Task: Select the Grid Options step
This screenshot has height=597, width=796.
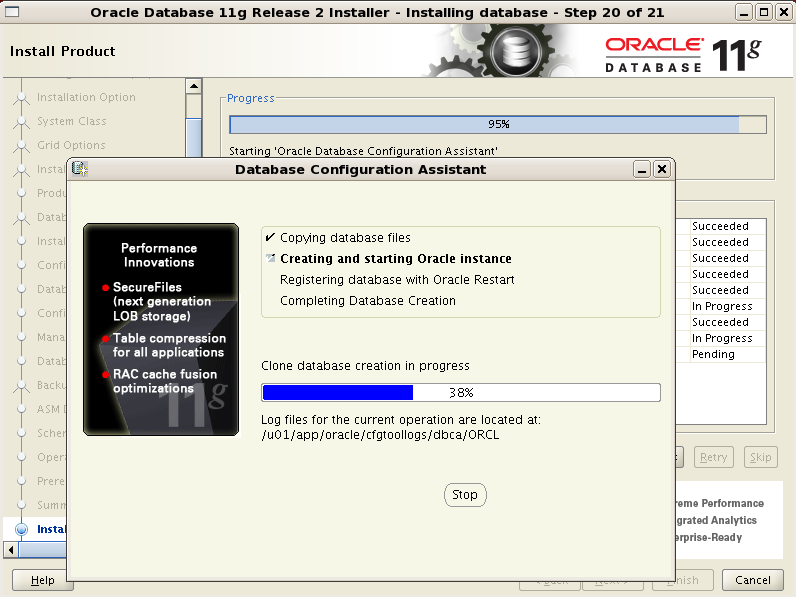Action: point(71,145)
